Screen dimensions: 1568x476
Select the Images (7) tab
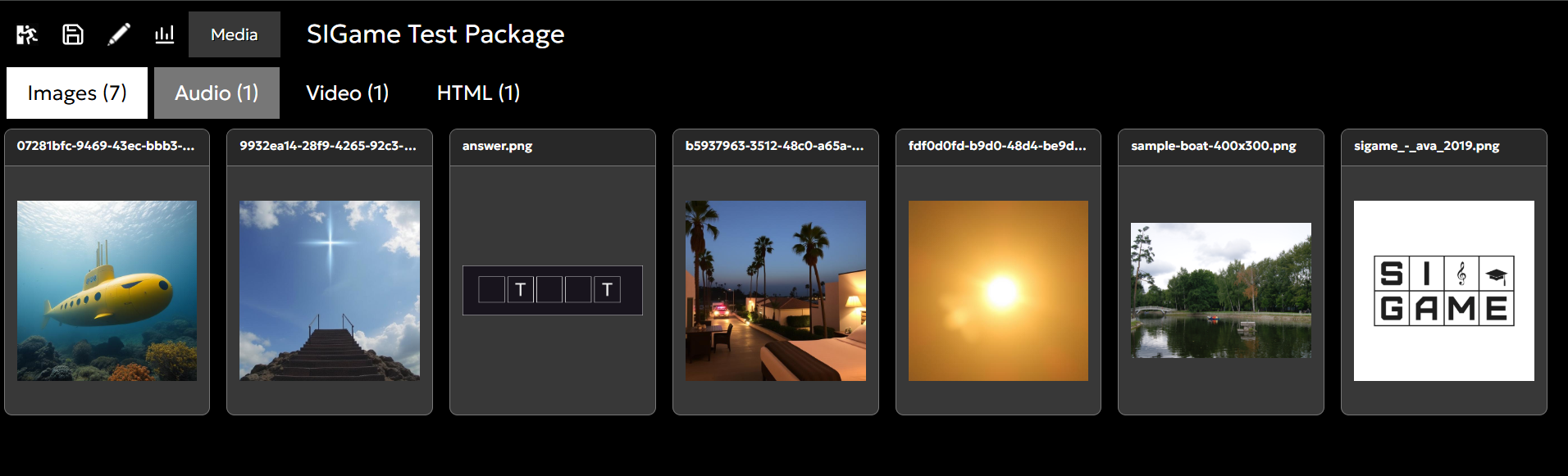coord(77,93)
